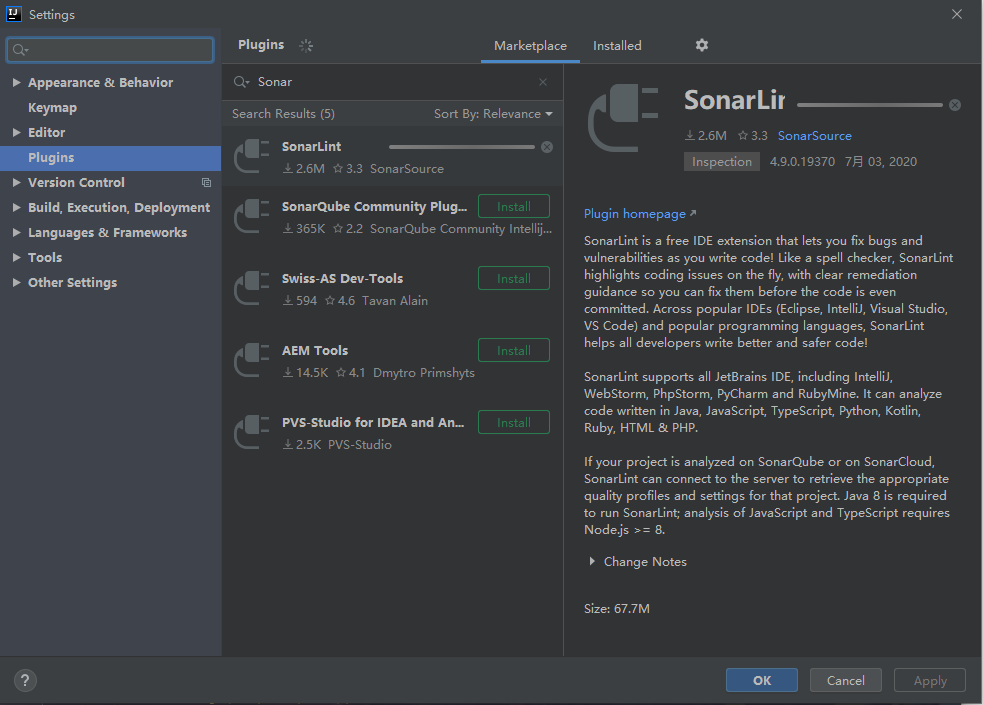The width and height of the screenshot is (983, 705).
Task: Click the Version Control project-level copy icon
Action: pos(206,183)
